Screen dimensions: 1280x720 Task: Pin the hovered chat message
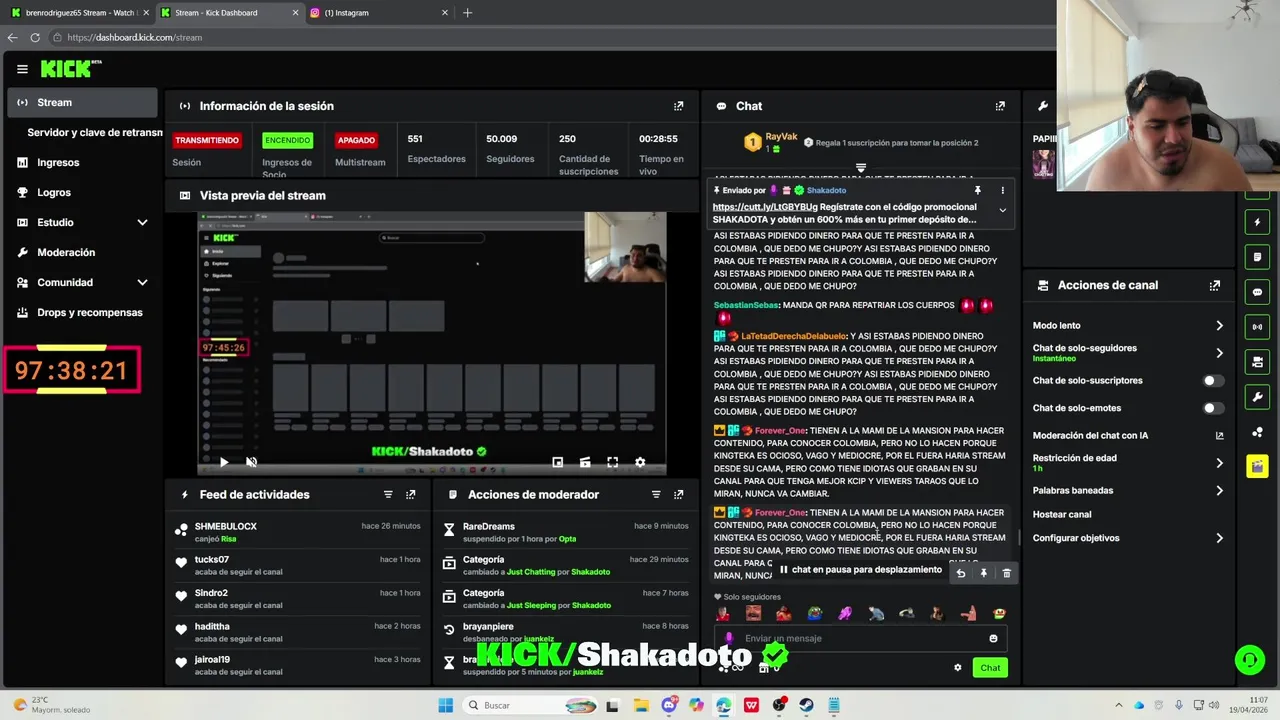[984, 573]
